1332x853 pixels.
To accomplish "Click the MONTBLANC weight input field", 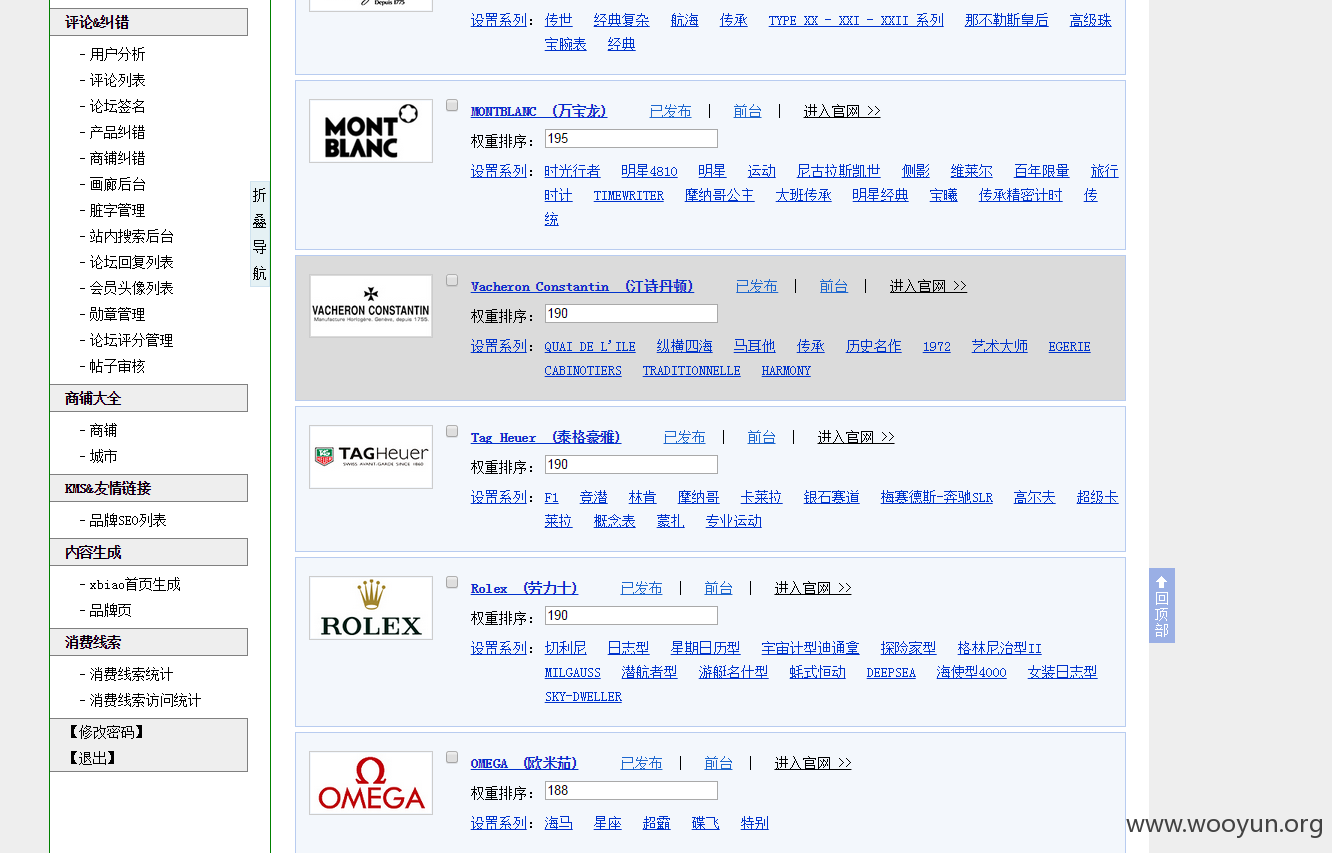I will pyautogui.click(x=631, y=139).
